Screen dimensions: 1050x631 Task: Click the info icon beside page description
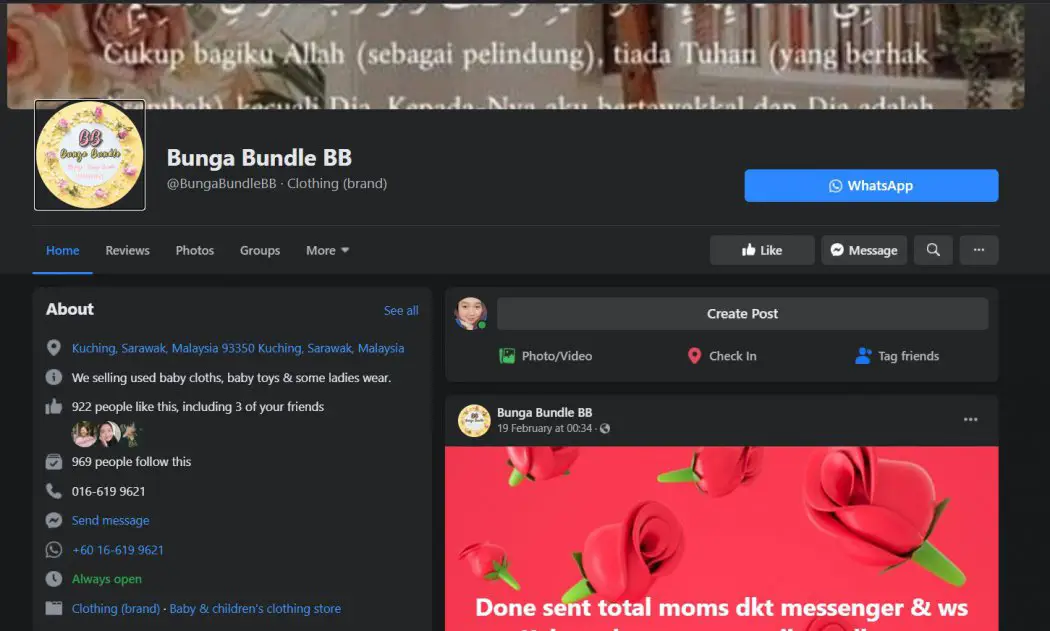pos(54,377)
